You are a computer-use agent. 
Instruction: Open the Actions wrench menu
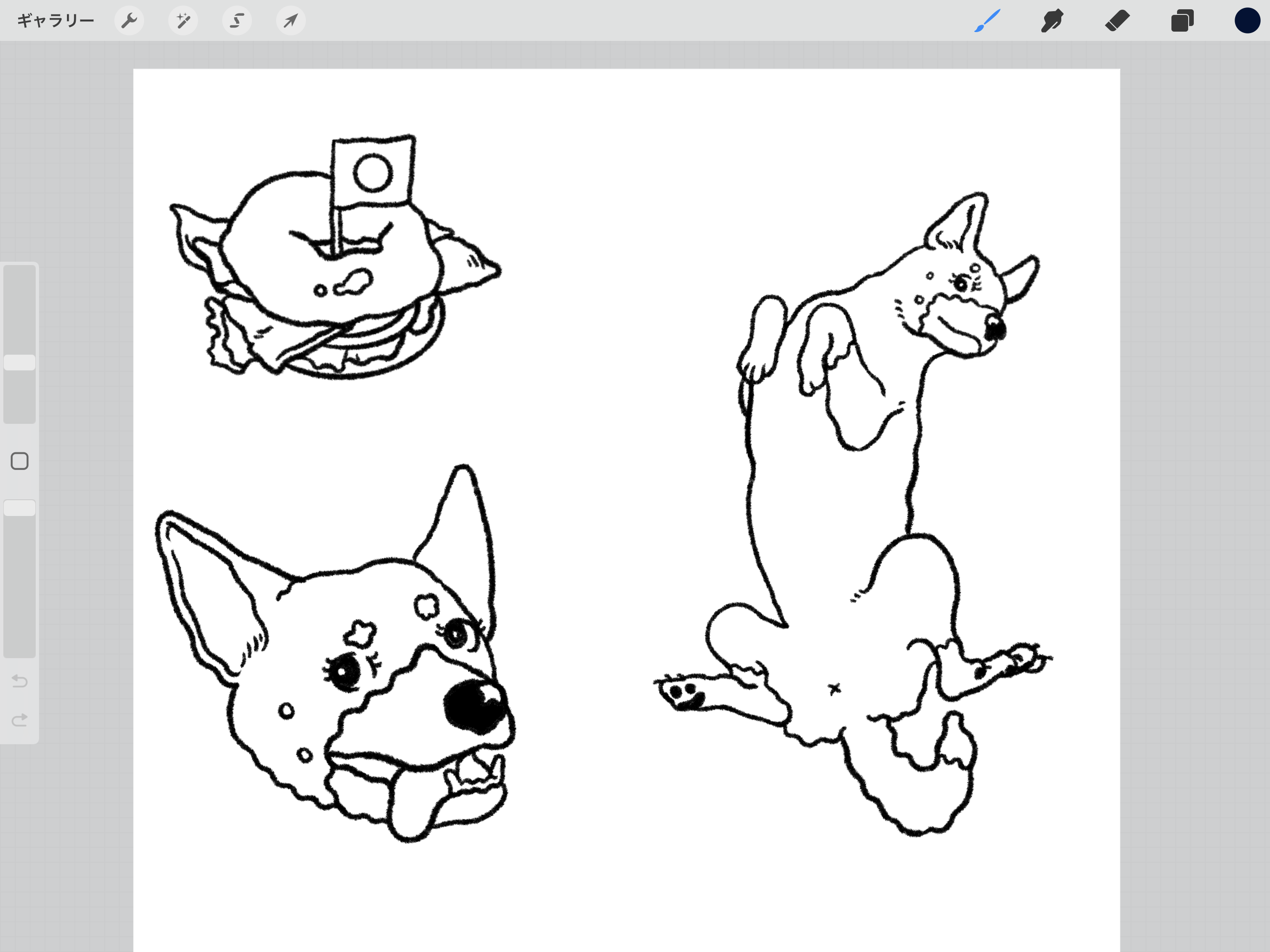pyautogui.click(x=129, y=21)
